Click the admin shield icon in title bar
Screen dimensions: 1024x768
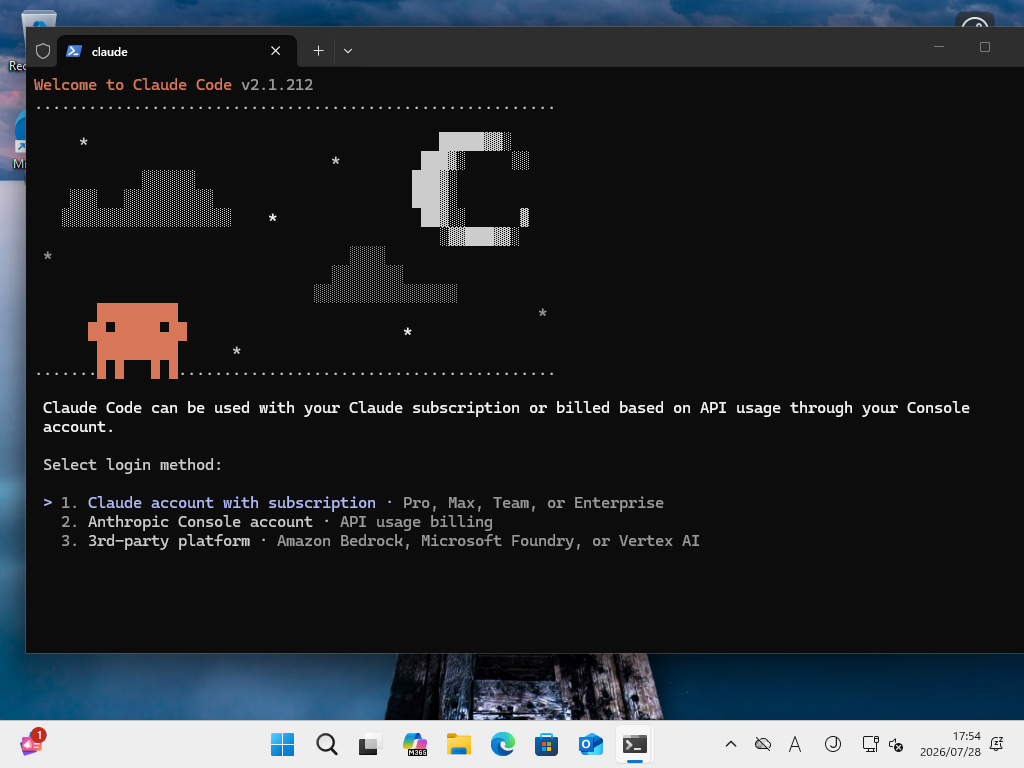43,51
